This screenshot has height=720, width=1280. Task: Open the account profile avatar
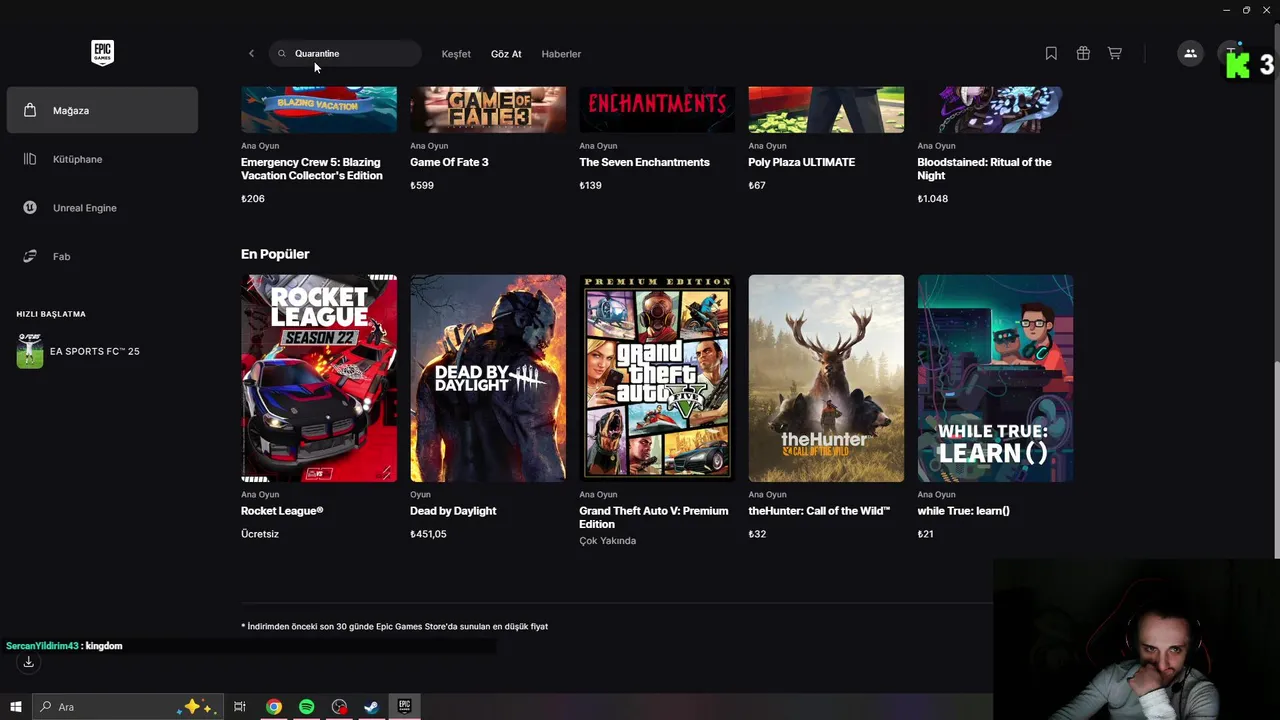1232,54
